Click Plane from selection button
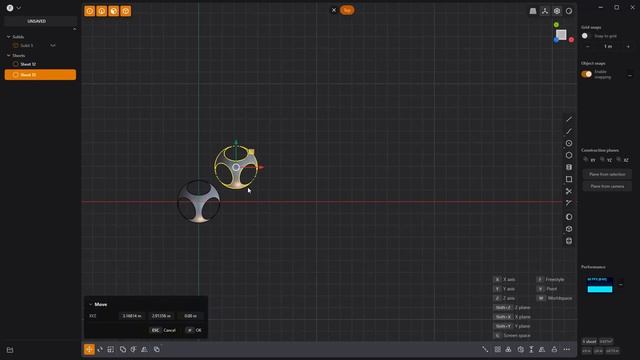Viewport: 640px width, 360px height. (607, 174)
